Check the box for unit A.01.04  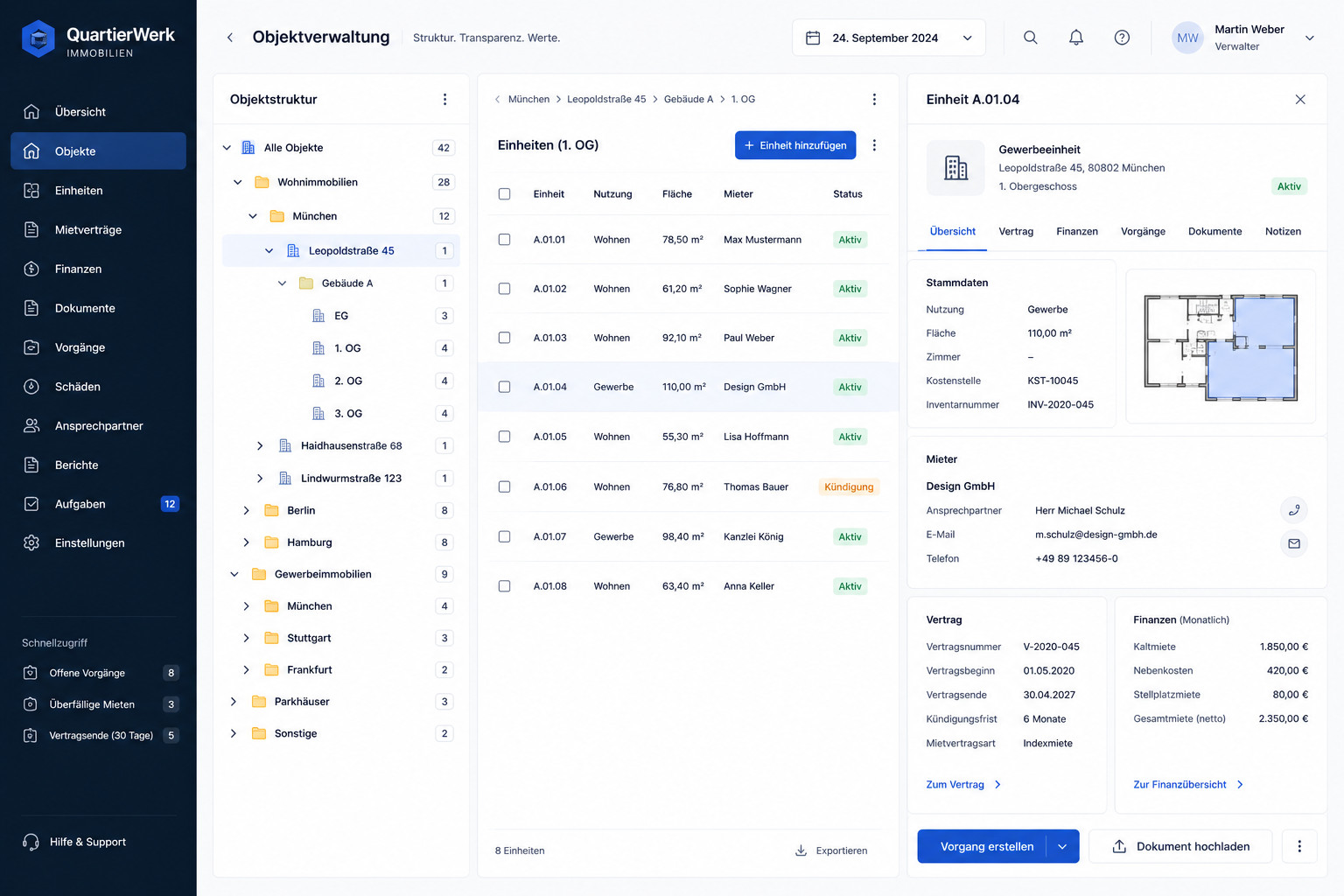504,387
